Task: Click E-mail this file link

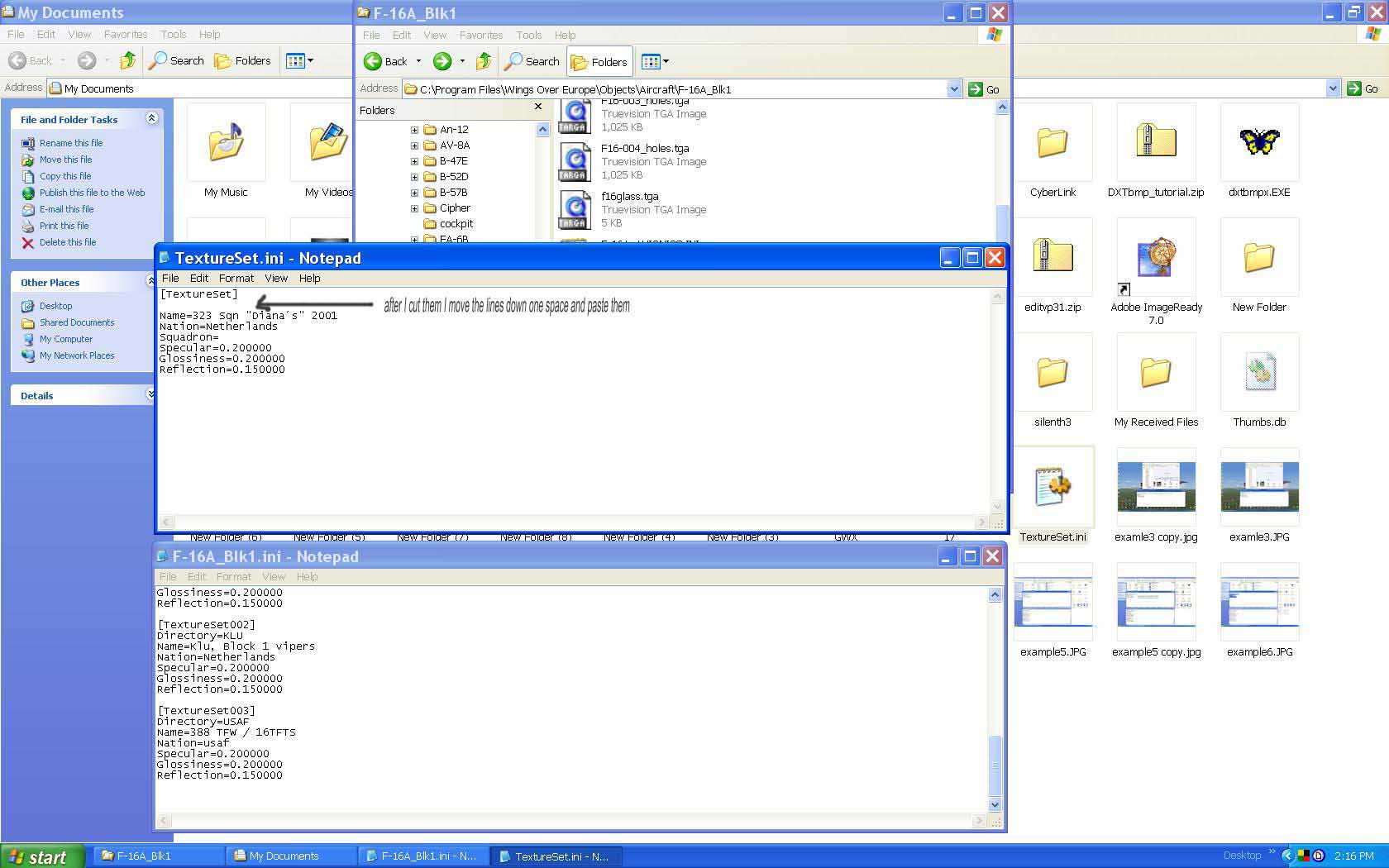Action: point(67,209)
